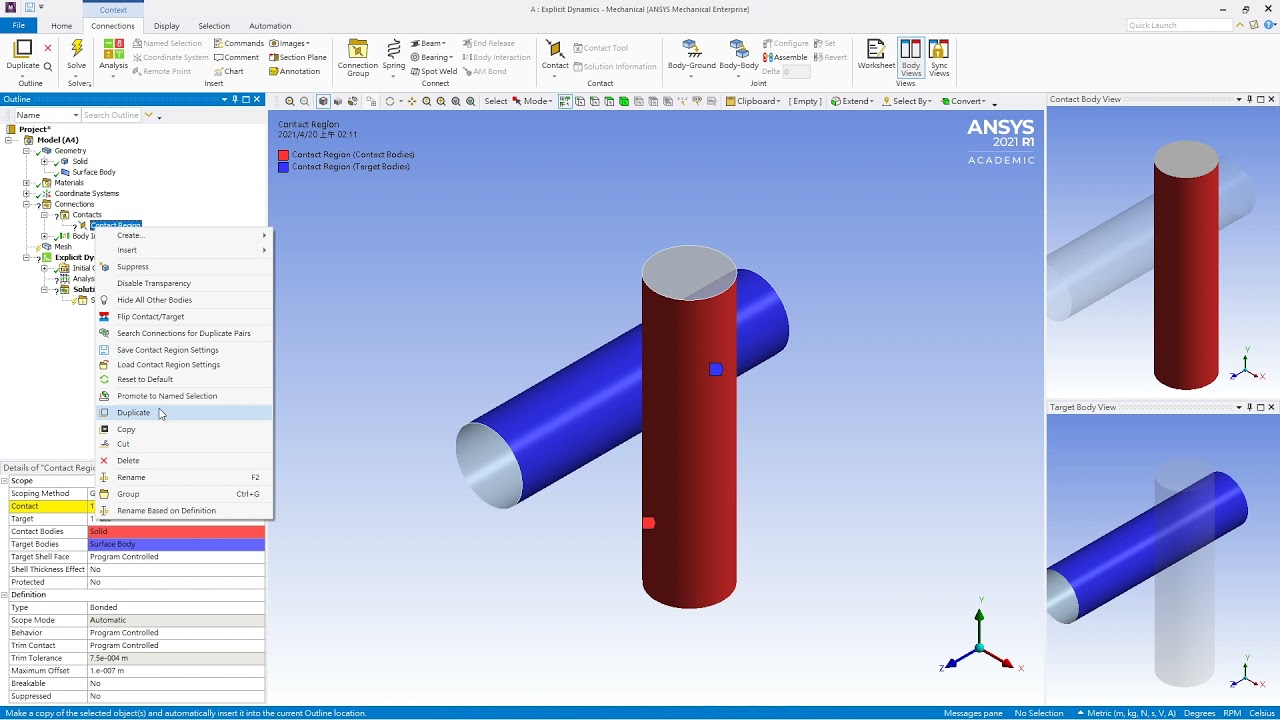Screen dimensions: 1280x720
Task: Expand the Coordinate Systems tree node
Action: tap(26, 194)
